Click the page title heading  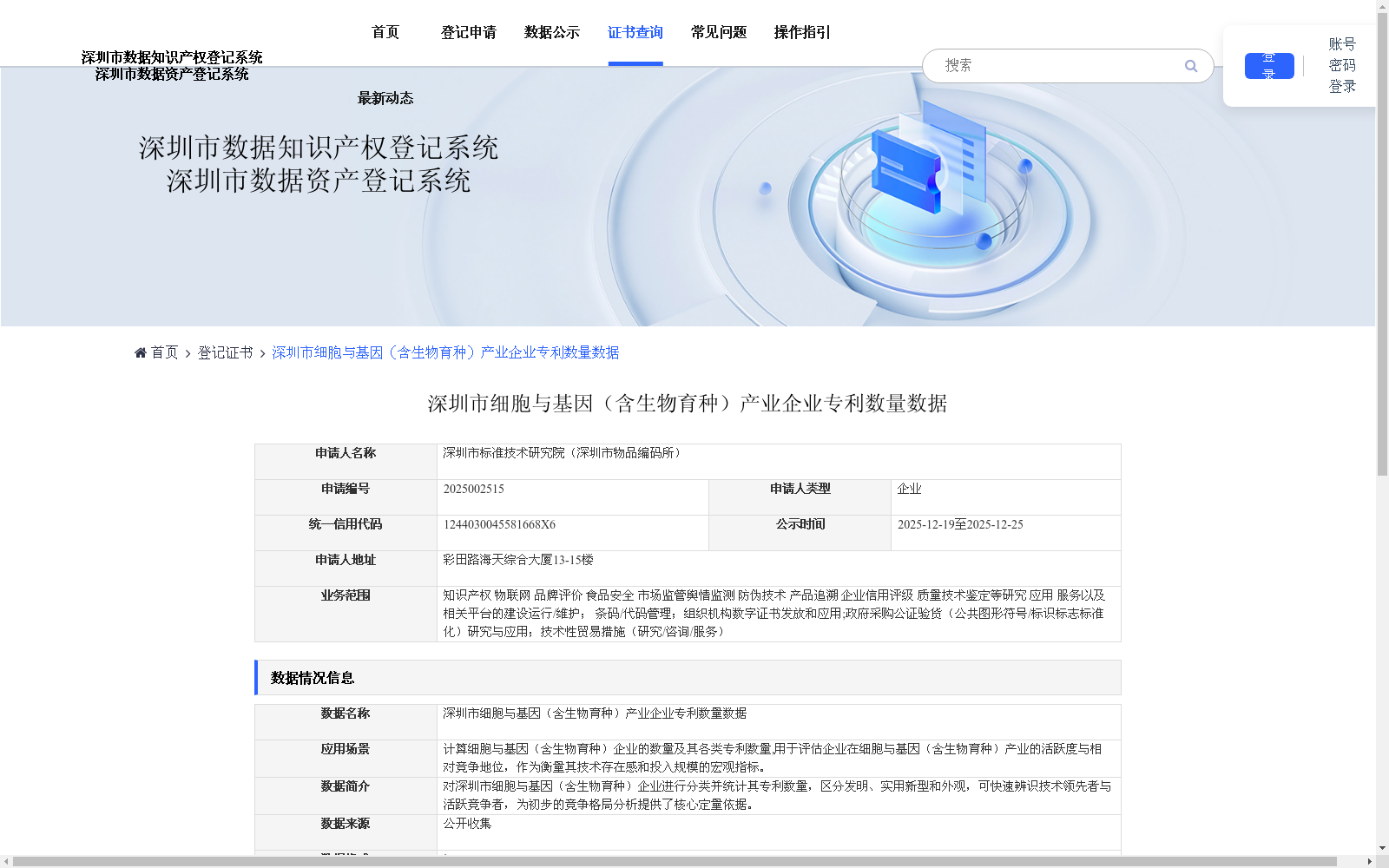tap(688, 404)
